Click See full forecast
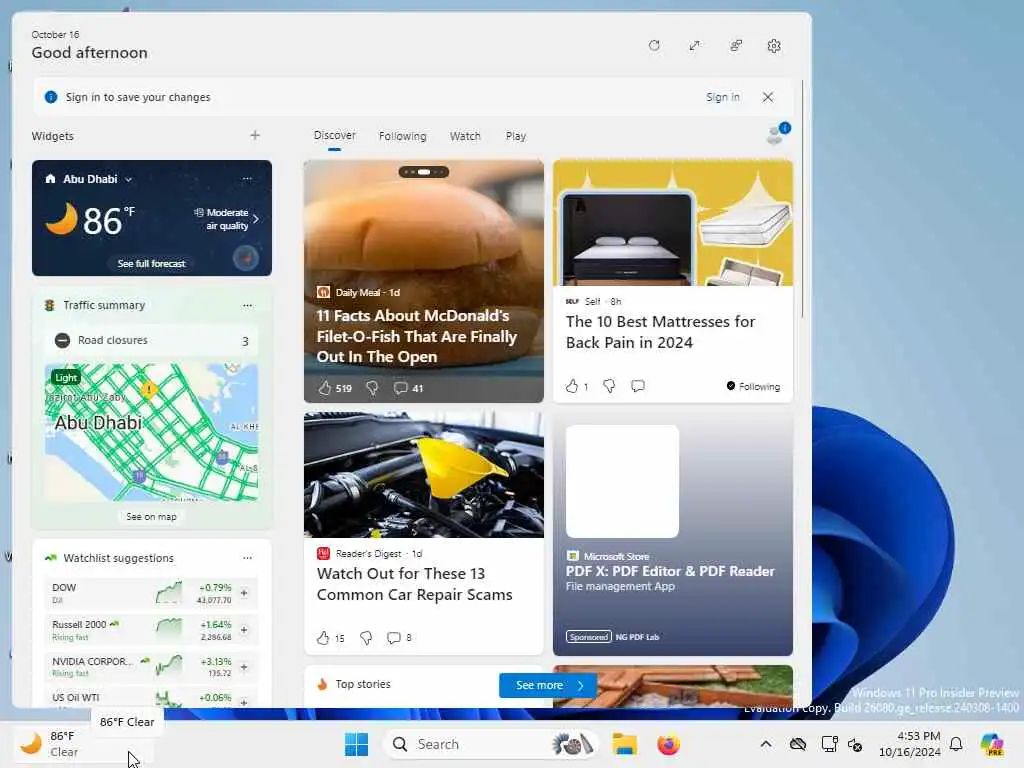Image resolution: width=1024 pixels, height=768 pixels. pyautogui.click(x=151, y=263)
